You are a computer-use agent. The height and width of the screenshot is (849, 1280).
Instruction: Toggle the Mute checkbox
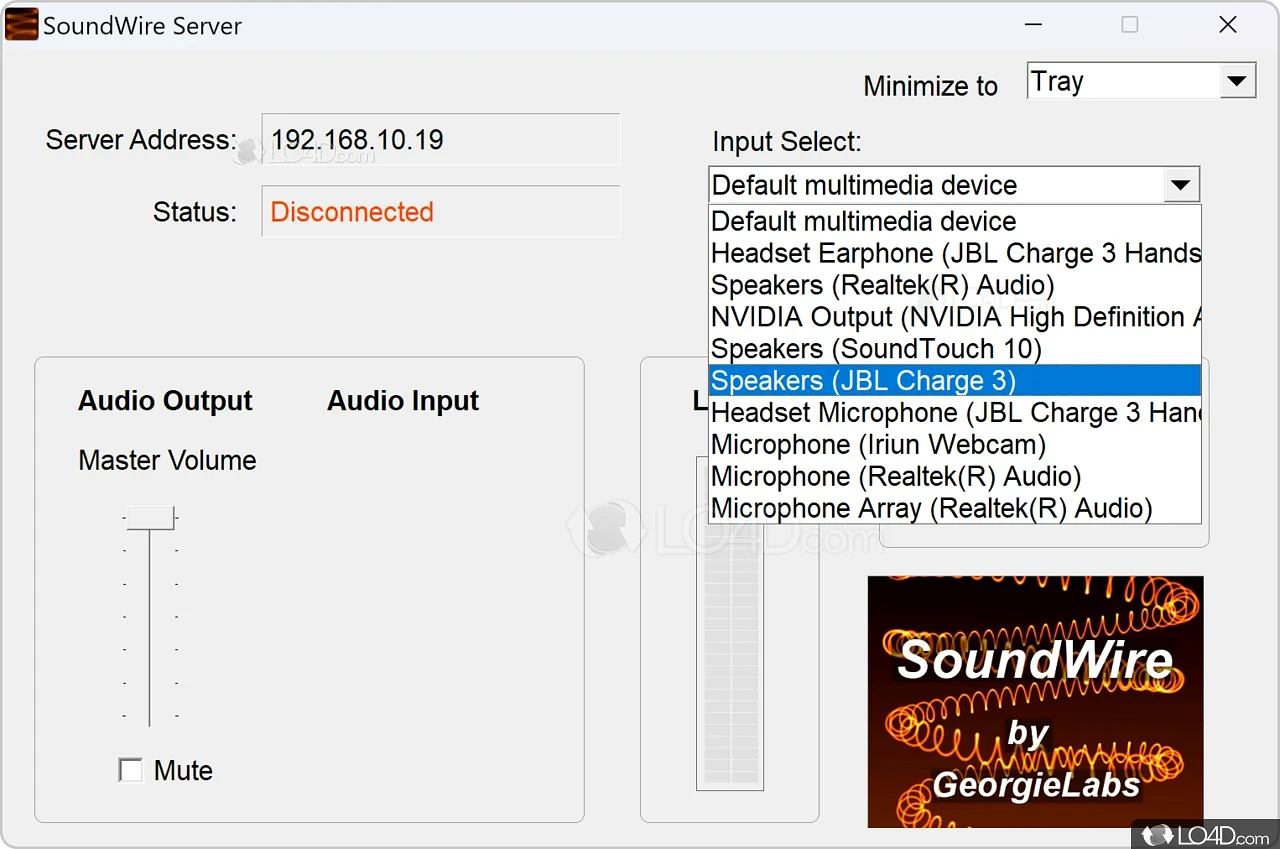pyautogui.click(x=130, y=770)
